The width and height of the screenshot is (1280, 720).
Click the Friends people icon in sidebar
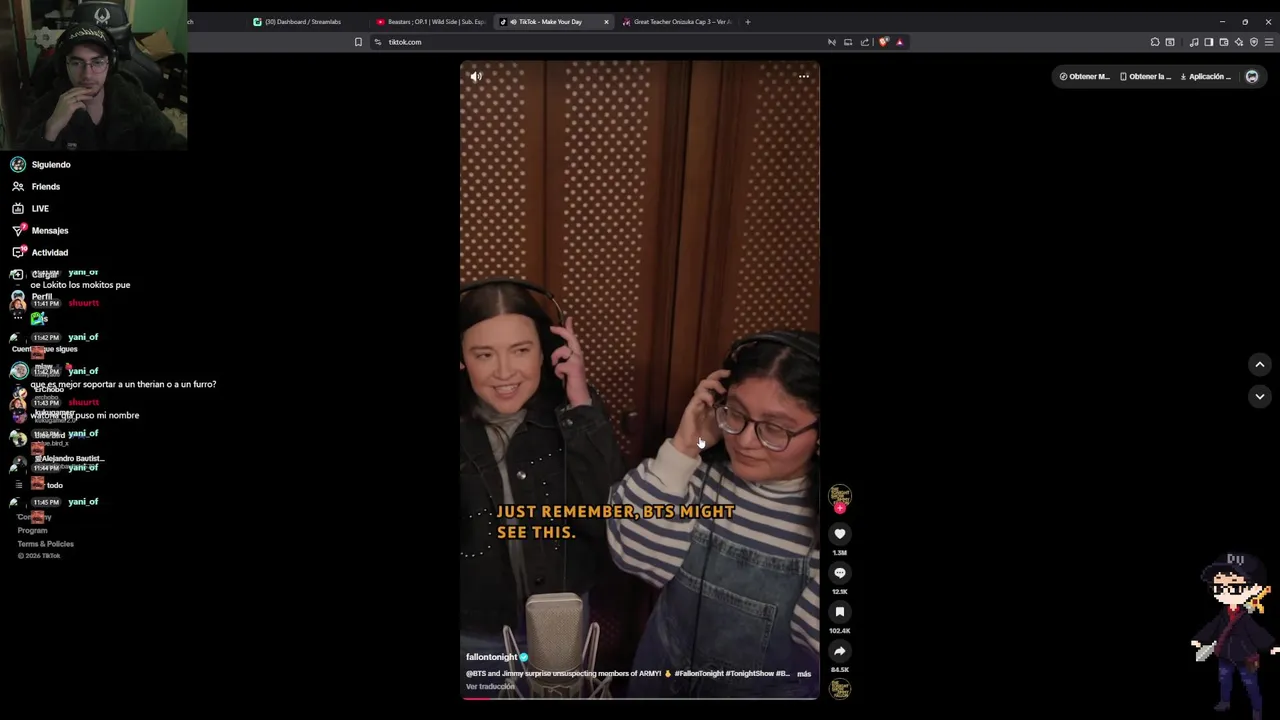coord(18,186)
